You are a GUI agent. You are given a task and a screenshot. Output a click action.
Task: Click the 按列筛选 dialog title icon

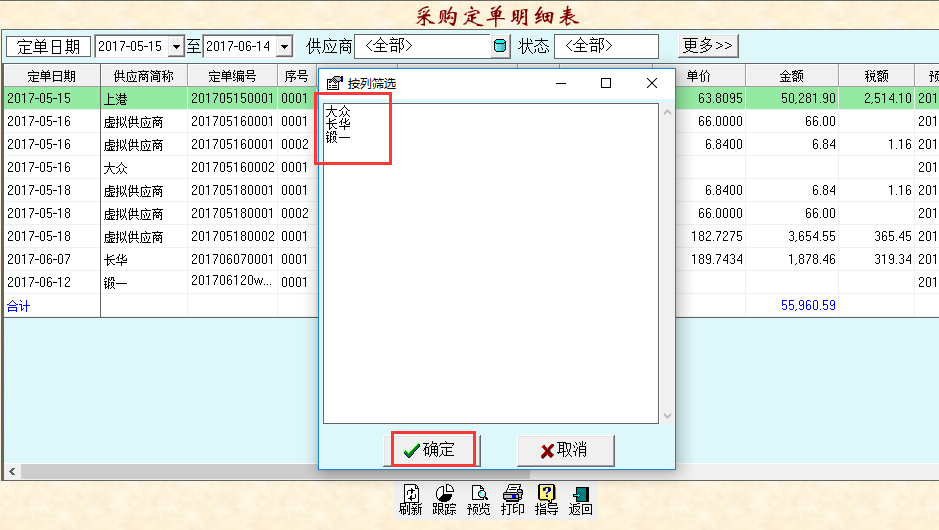(334, 83)
